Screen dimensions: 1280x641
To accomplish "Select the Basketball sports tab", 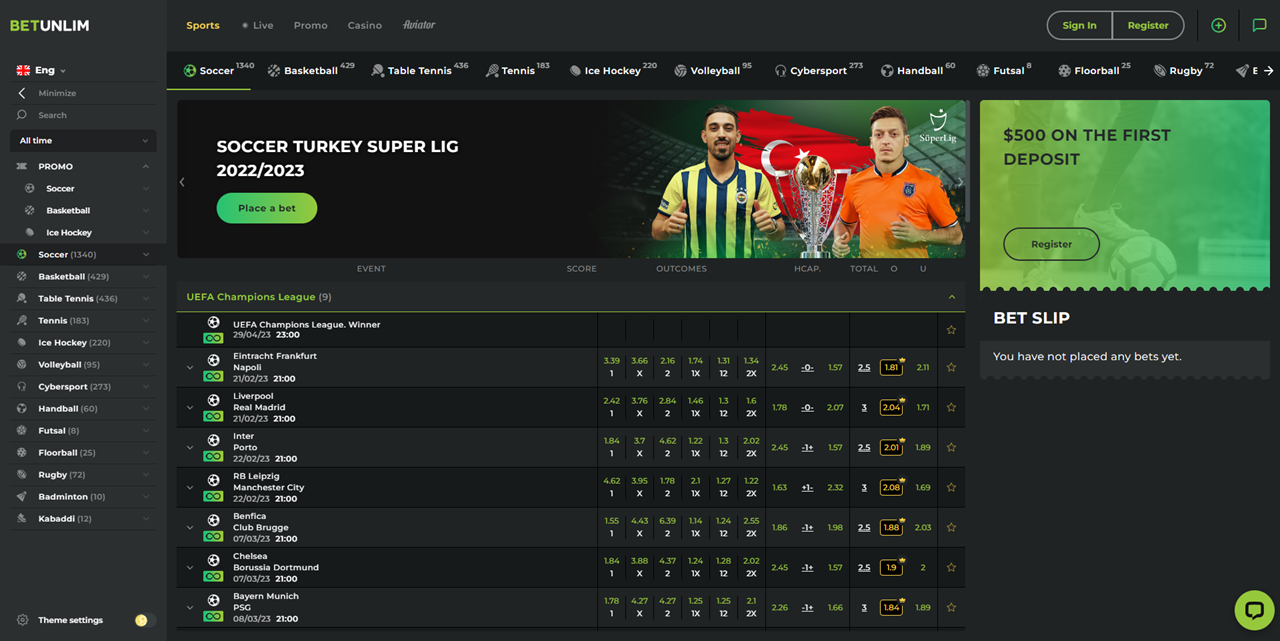I will 310,71.
